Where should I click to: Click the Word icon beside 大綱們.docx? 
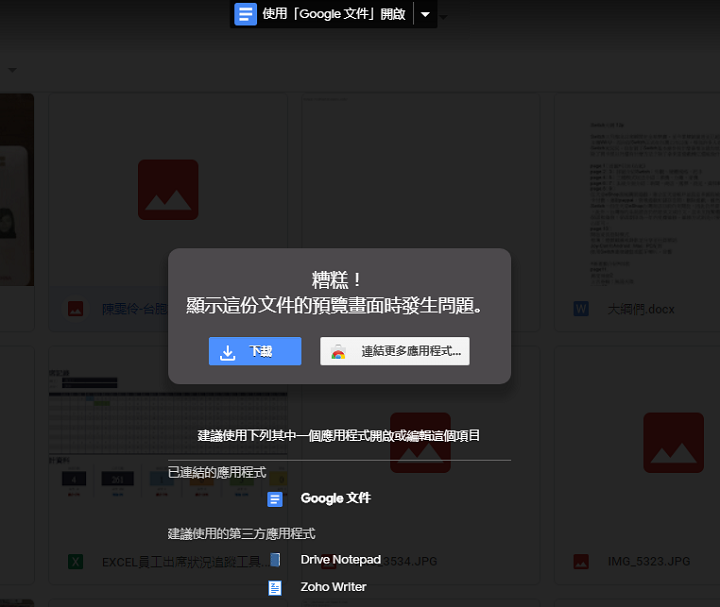click(581, 309)
